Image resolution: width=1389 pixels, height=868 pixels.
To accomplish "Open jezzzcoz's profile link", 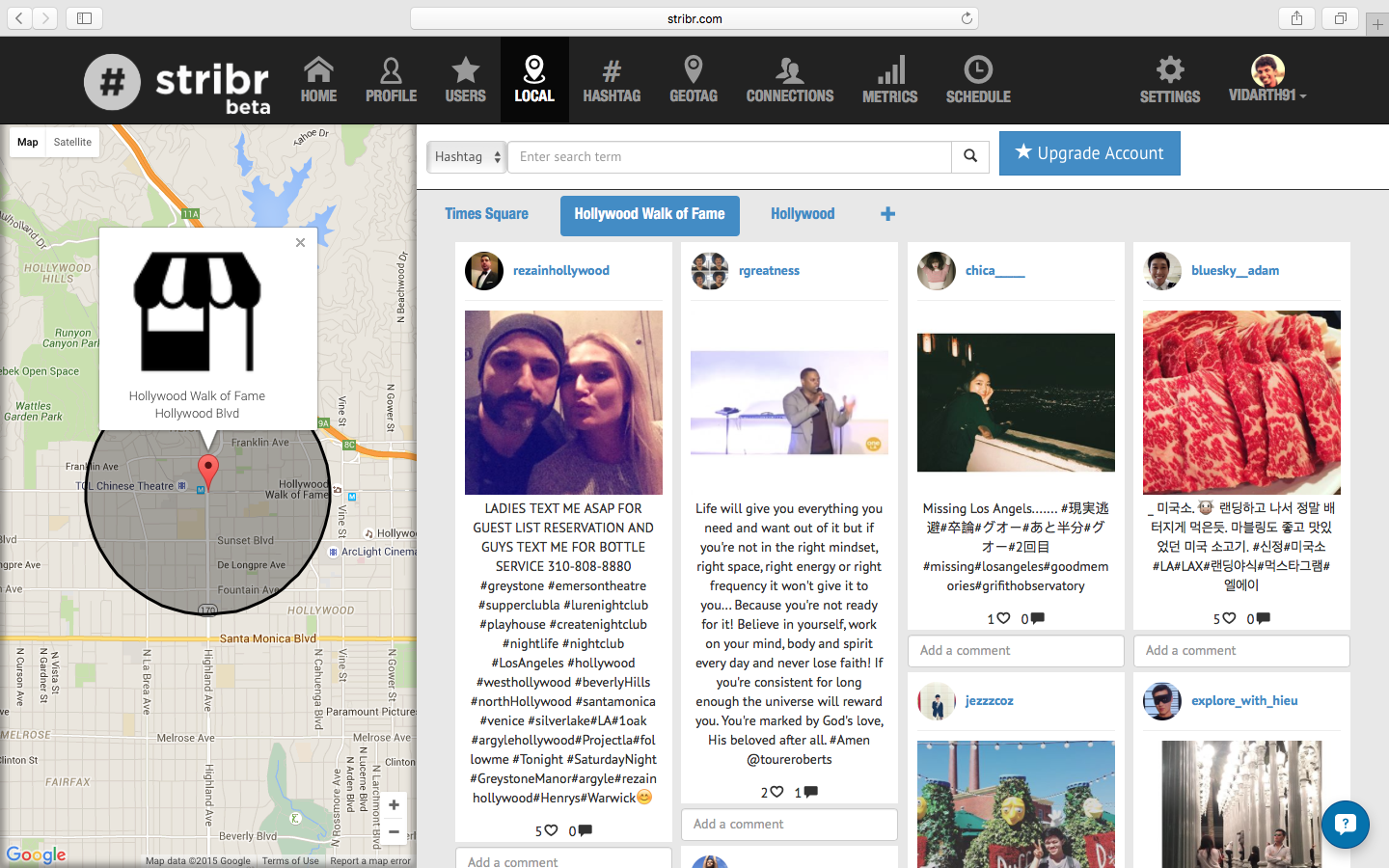I will click(990, 701).
